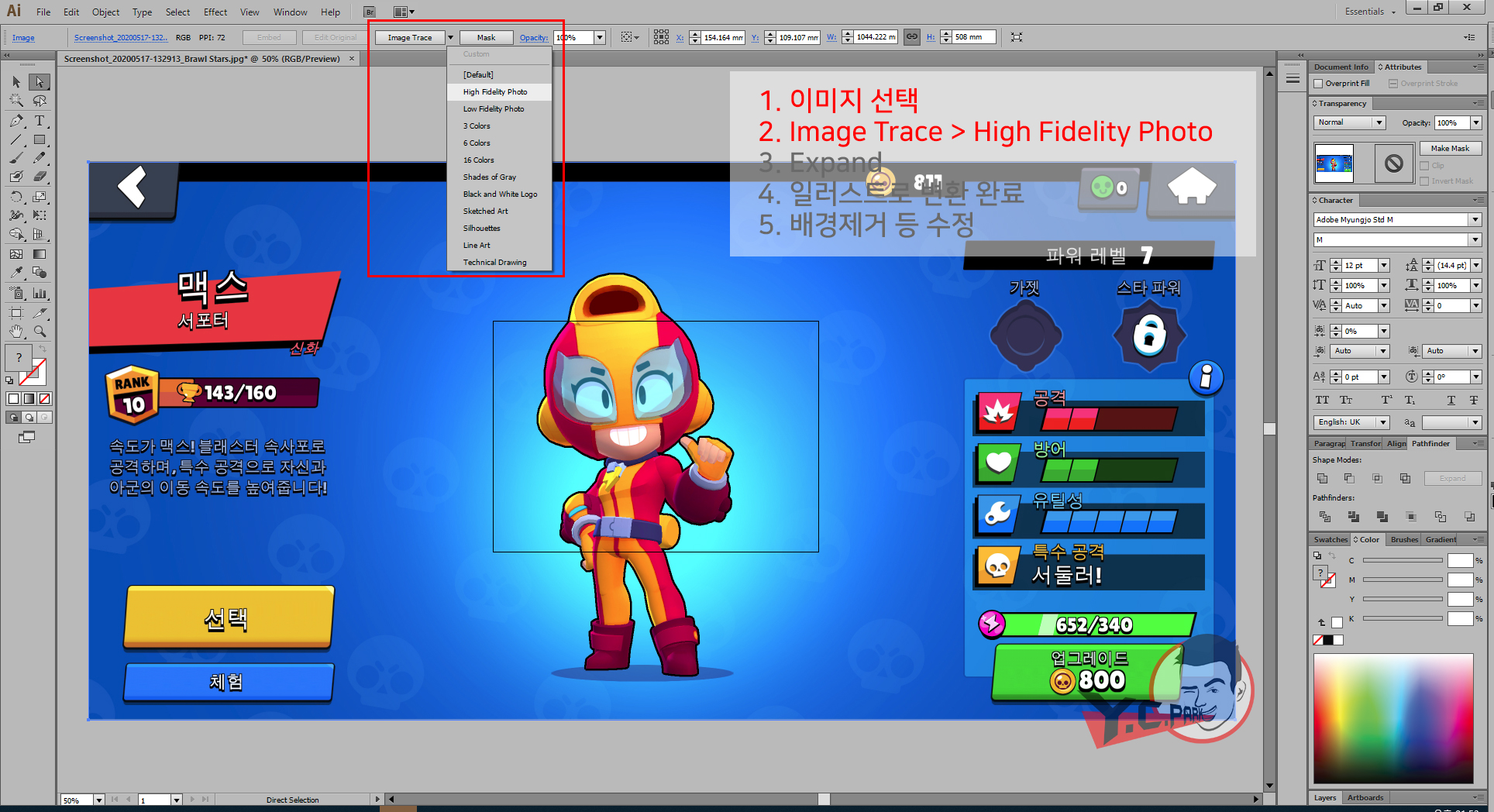Screen dimensions: 1494x812
Task: Enable the Overprint Stroke checkbox
Action: click(x=1393, y=84)
